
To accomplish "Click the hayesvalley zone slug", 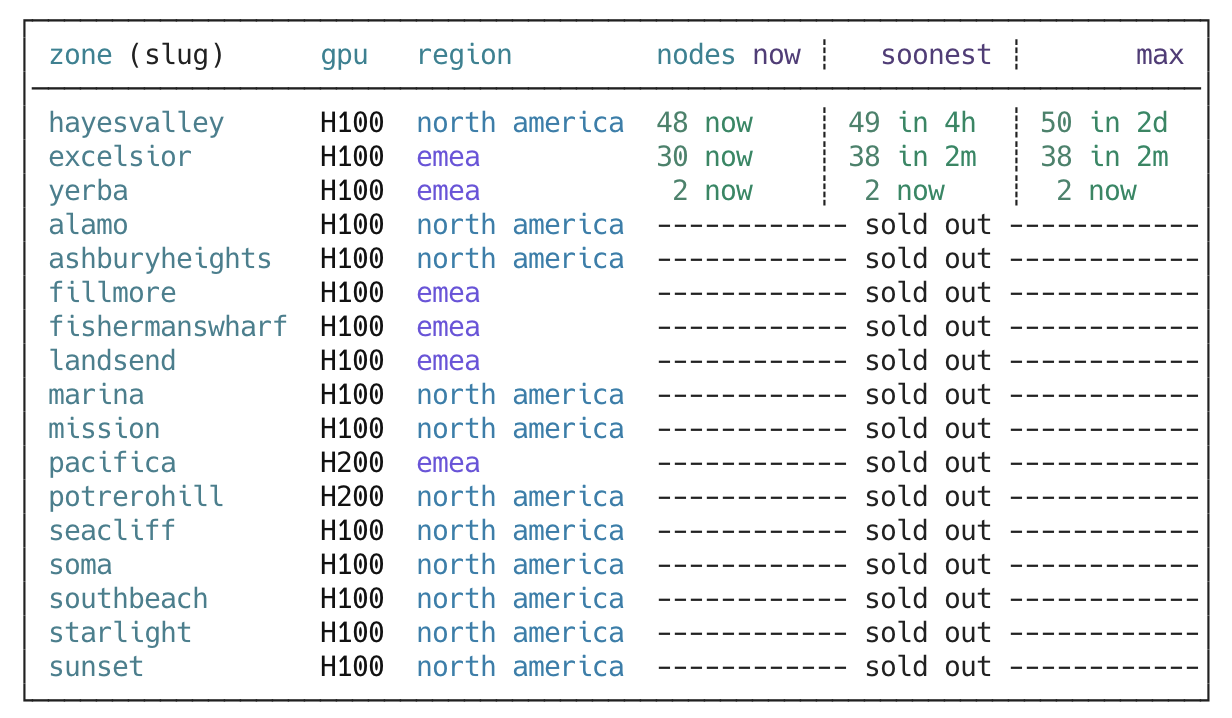I will click(136, 123).
